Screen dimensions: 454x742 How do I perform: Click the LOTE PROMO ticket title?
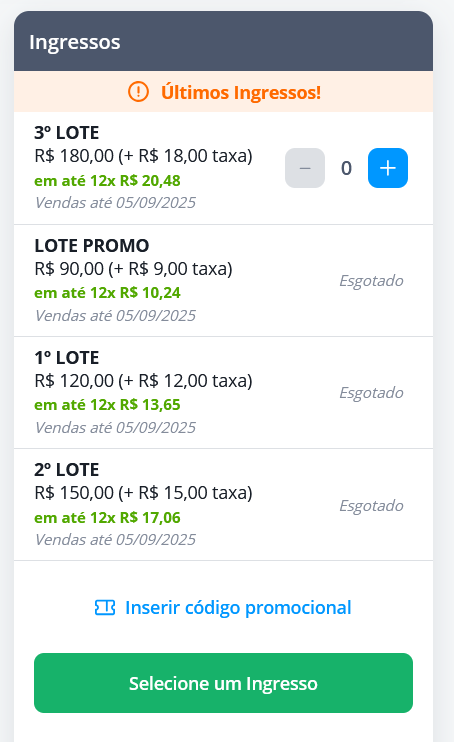coord(92,246)
